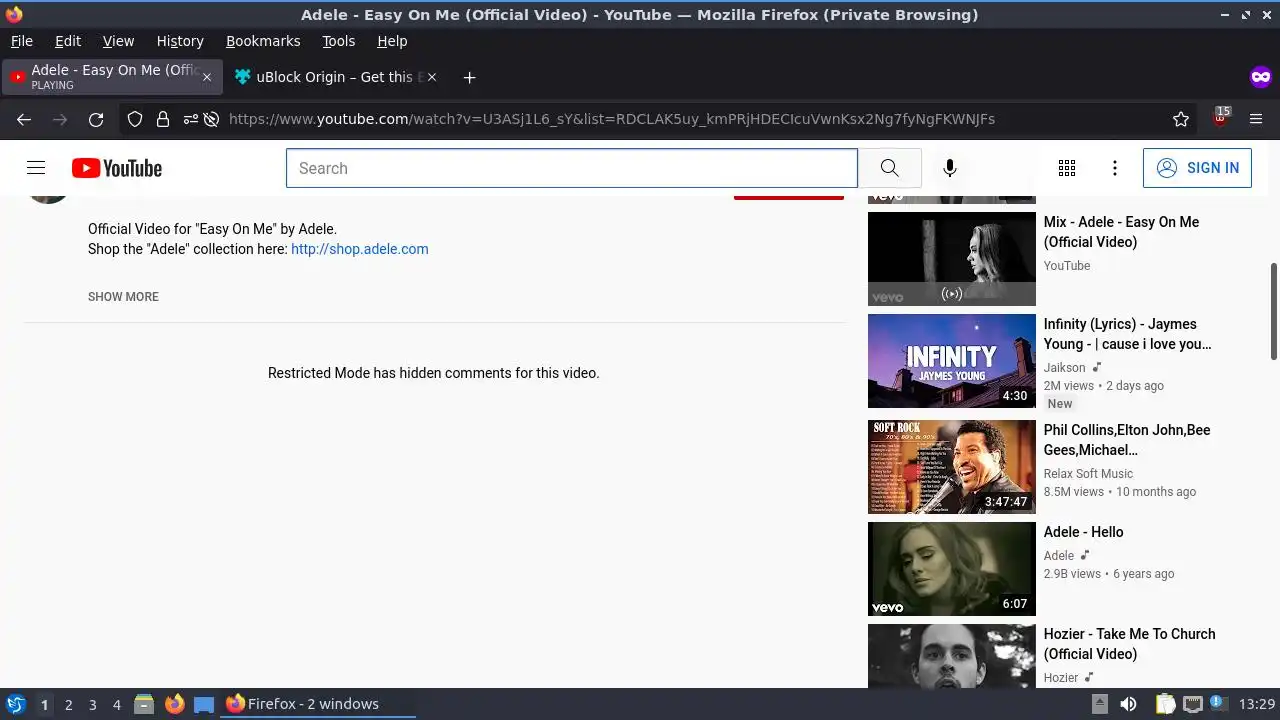Open the Mix Adele Easy On Me thumbnail
Image resolution: width=1280 pixels, height=720 pixels.
pyautogui.click(x=952, y=259)
